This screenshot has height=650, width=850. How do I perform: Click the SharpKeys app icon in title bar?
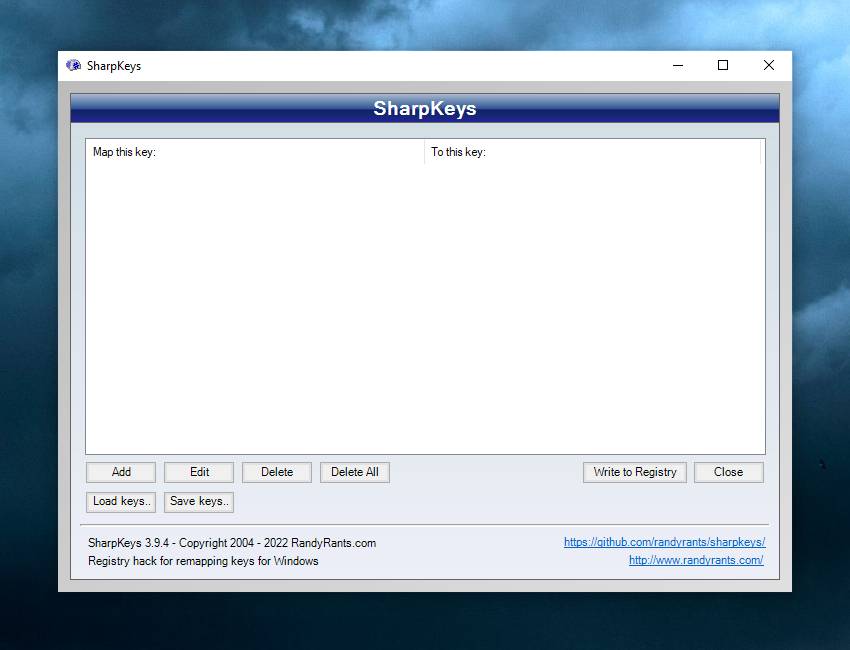click(73, 66)
